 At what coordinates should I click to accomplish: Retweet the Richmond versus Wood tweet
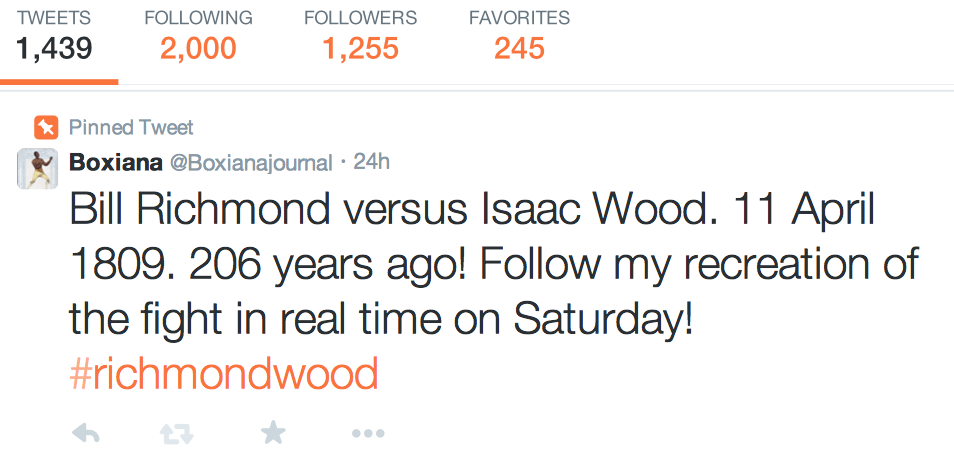(x=177, y=433)
